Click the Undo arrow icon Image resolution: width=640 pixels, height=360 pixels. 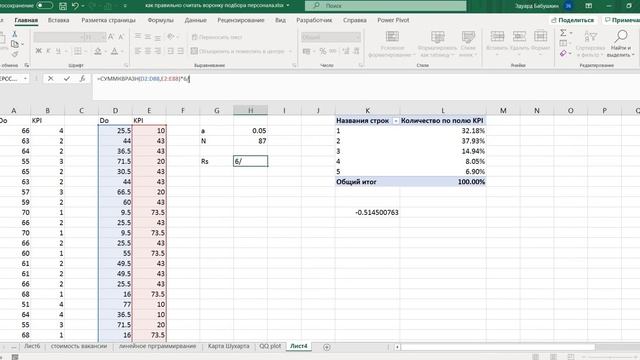pyautogui.click(x=75, y=6)
